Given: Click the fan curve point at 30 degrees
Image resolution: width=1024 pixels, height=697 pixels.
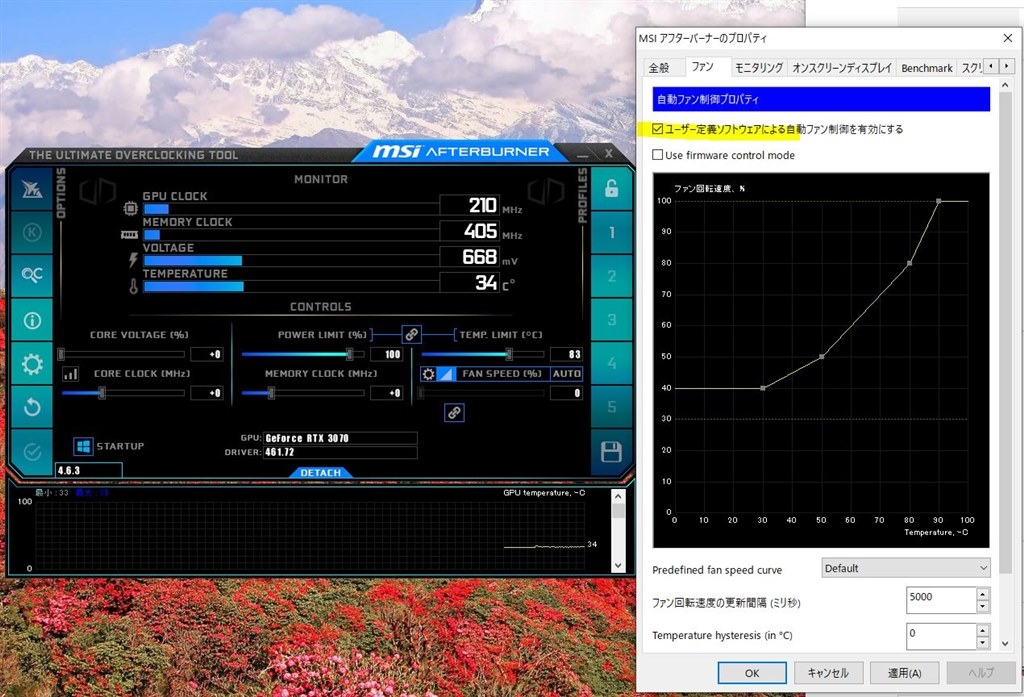Looking at the screenshot, I should click(763, 388).
